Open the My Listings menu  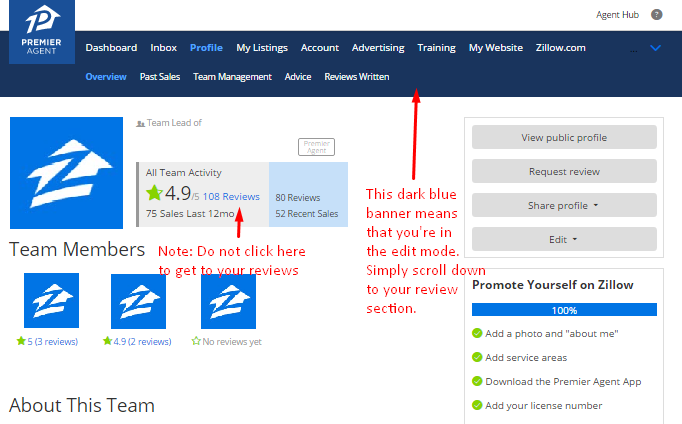coord(261,47)
